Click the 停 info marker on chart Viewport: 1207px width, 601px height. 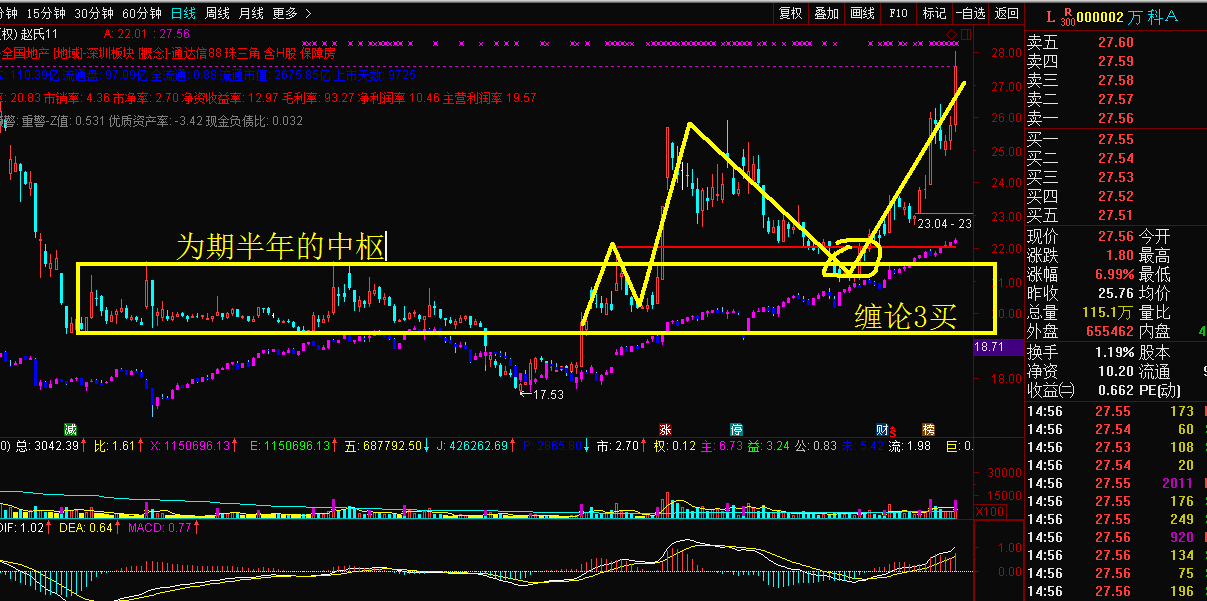click(x=737, y=429)
